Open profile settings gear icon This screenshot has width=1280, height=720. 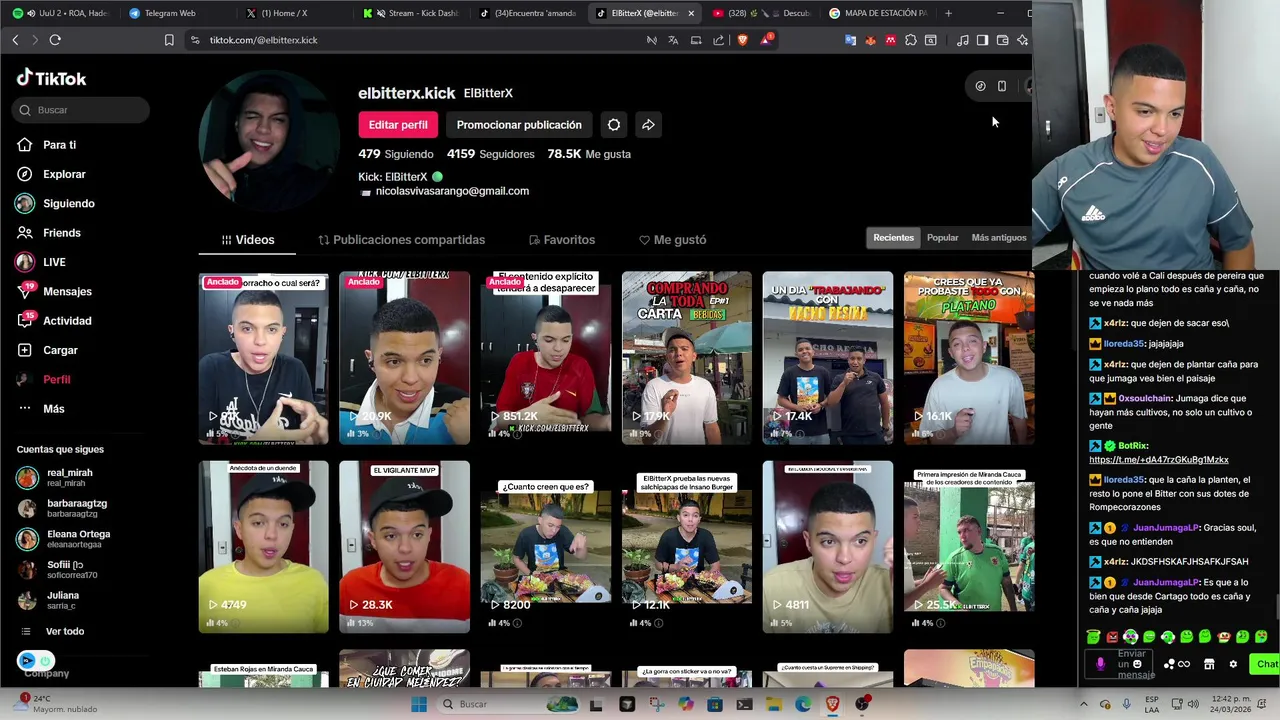(x=614, y=125)
